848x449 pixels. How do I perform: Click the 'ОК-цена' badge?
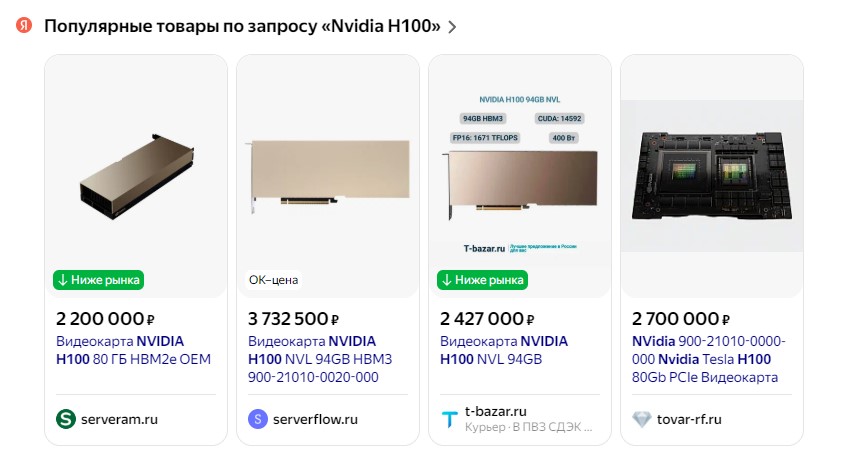coord(273,280)
